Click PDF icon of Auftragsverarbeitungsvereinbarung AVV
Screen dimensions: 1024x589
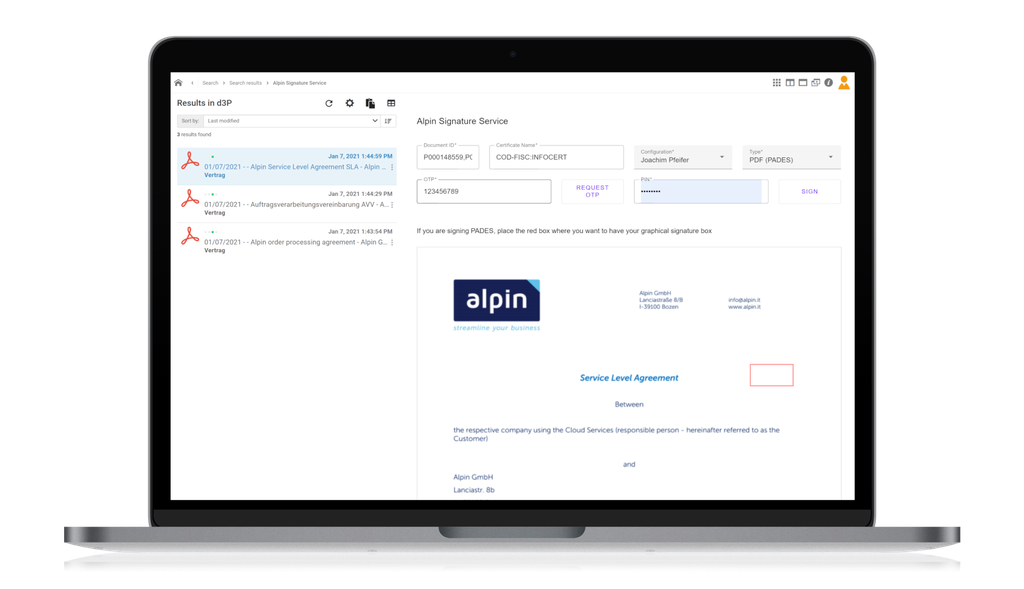[x=190, y=199]
